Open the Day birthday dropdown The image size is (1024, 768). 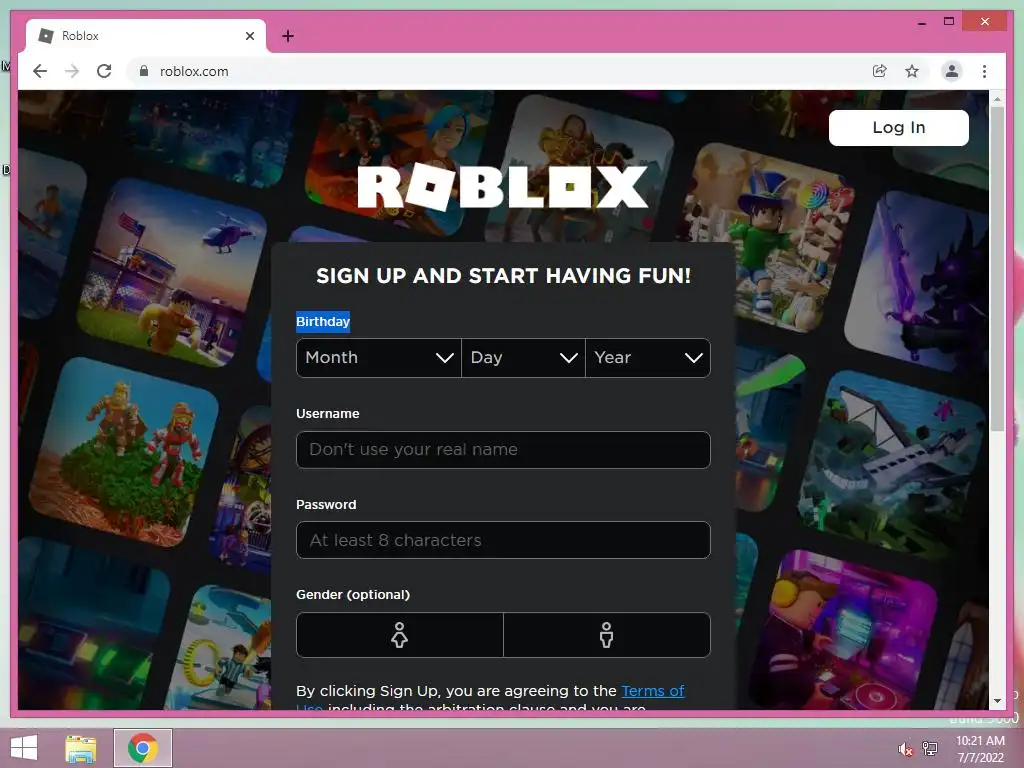(x=523, y=358)
